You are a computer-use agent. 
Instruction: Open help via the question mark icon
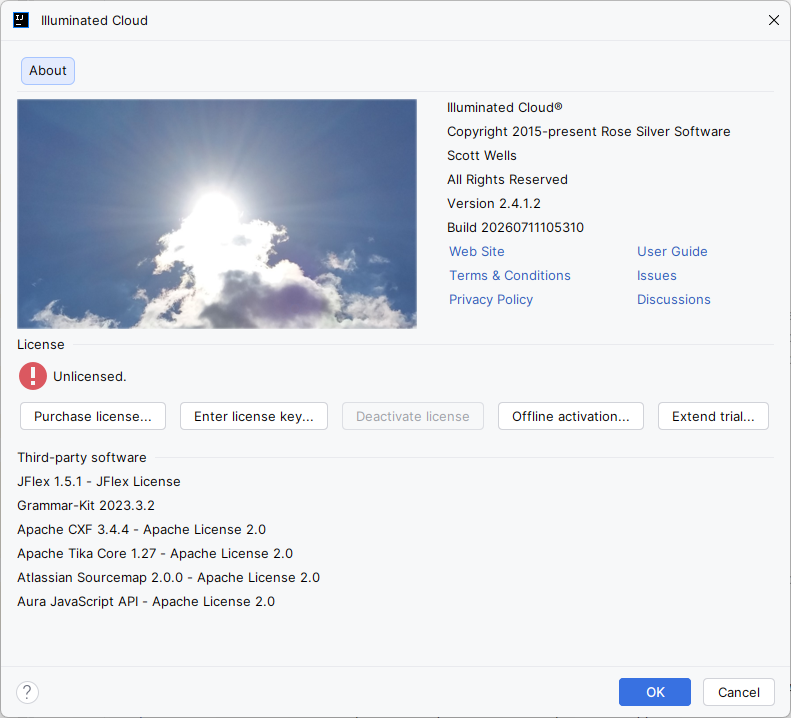tap(27, 692)
